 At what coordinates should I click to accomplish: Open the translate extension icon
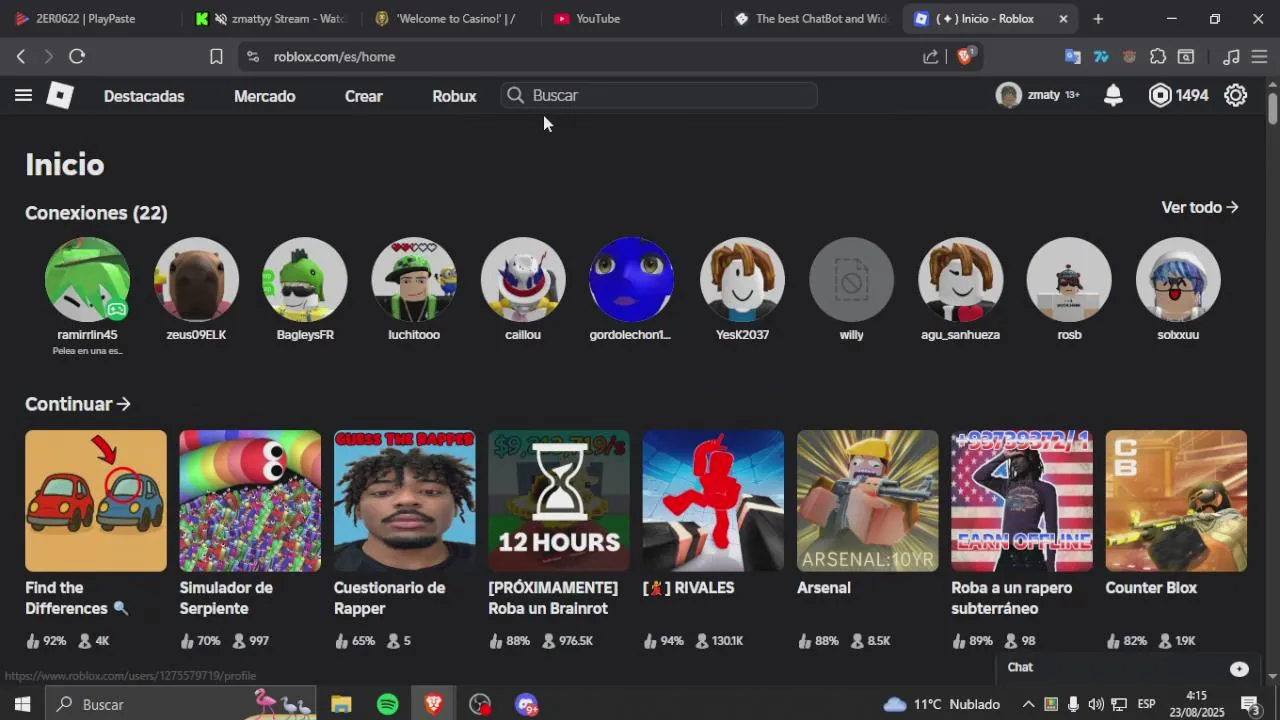[x=1073, y=57]
